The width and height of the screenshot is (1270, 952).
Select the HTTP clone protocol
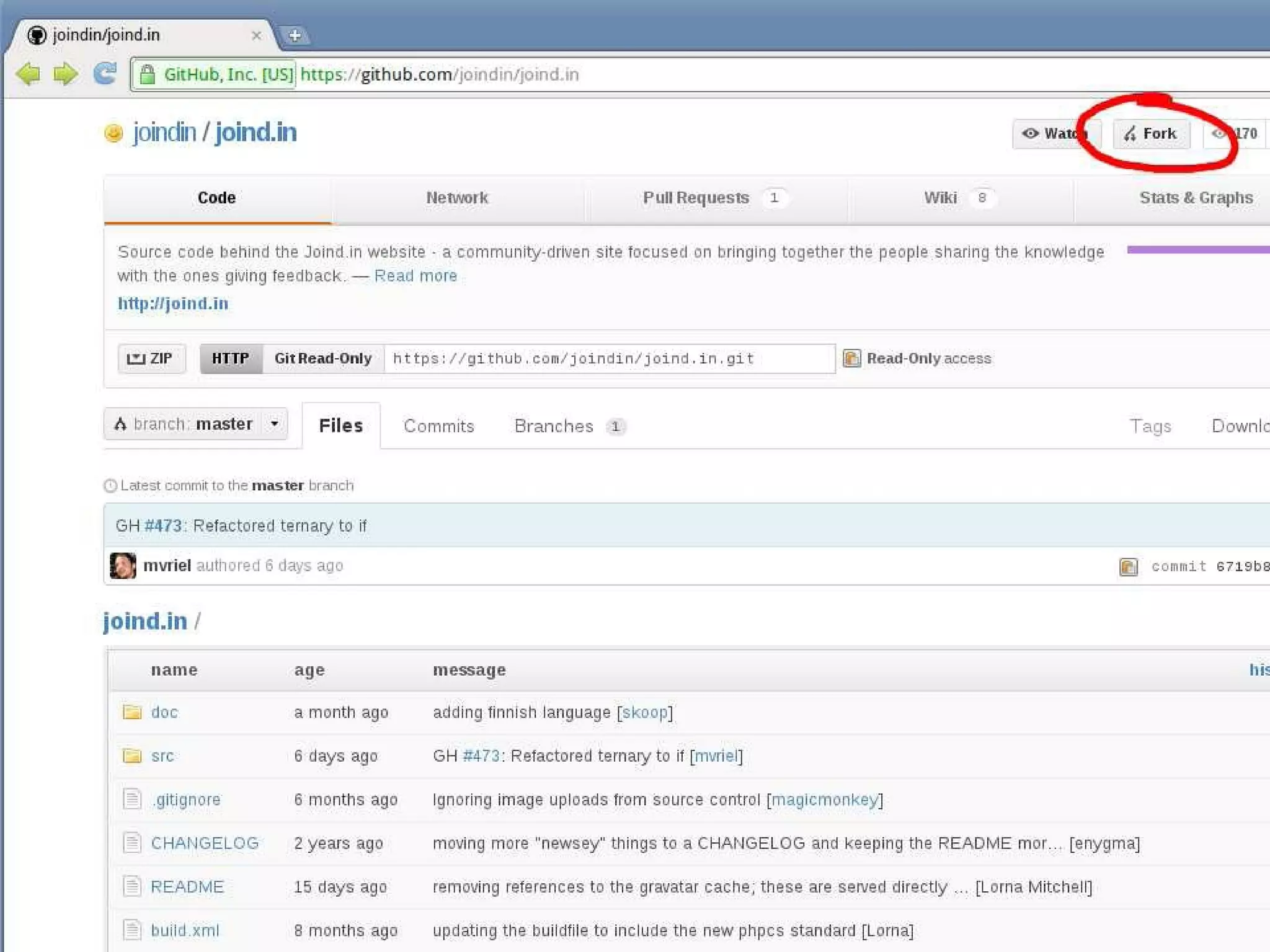231,358
